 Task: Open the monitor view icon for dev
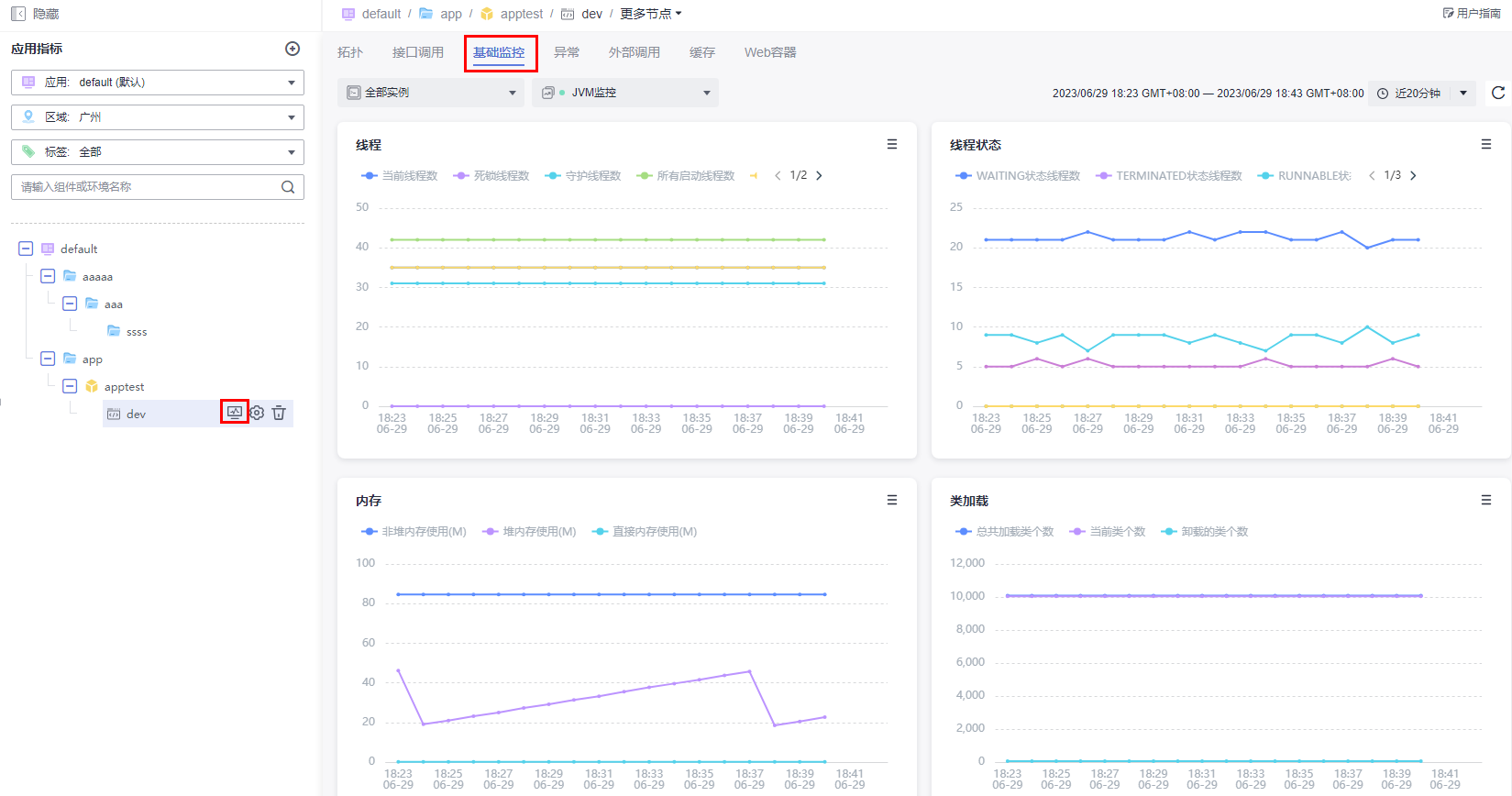click(x=235, y=413)
